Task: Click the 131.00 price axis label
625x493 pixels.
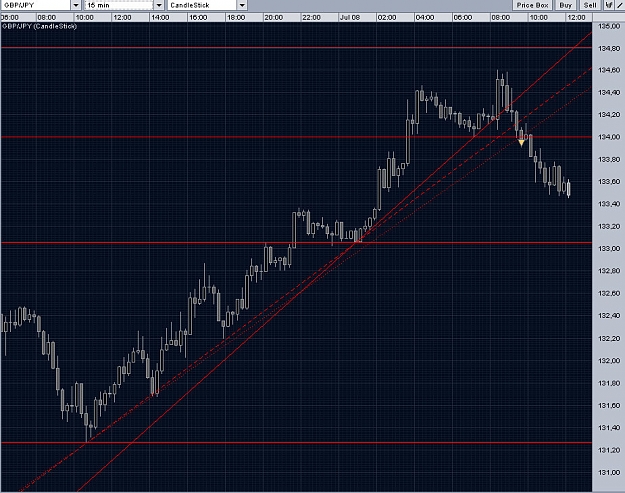Action: (x=609, y=473)
